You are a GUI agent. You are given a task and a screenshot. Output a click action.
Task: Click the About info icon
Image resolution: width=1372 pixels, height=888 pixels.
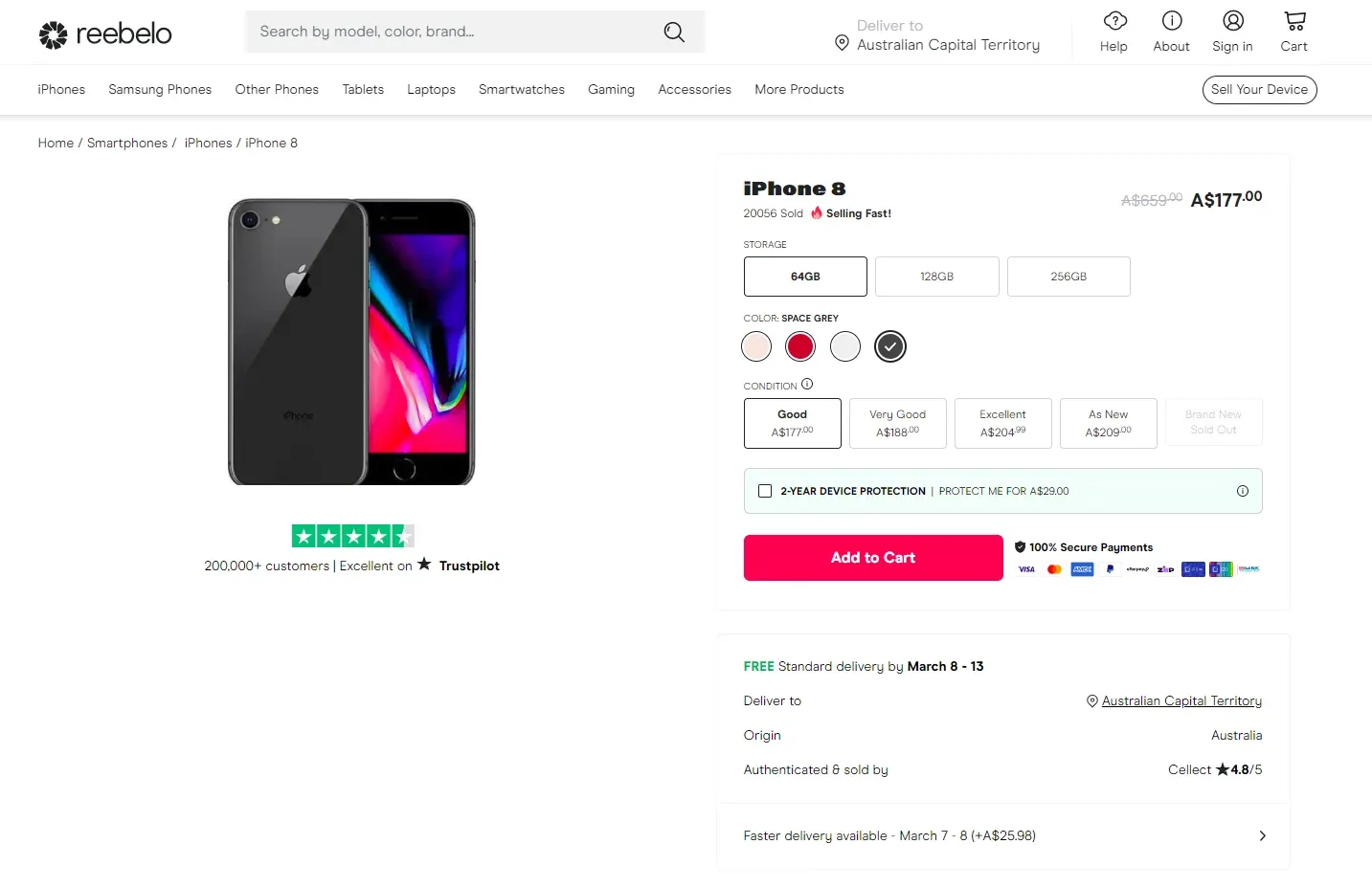click(x=1171, y=20)
